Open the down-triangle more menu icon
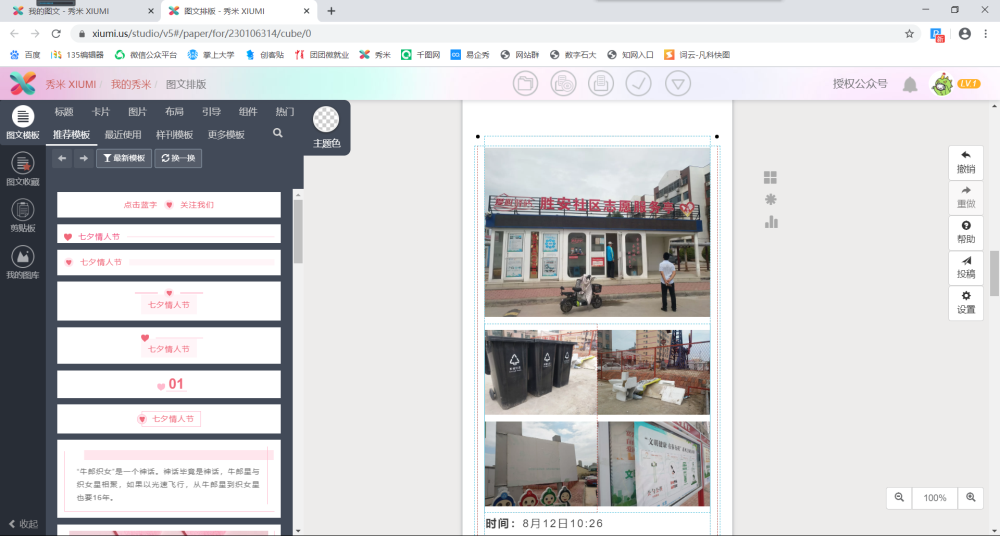This screenshot has height=536, width=1000. point(678,84)
